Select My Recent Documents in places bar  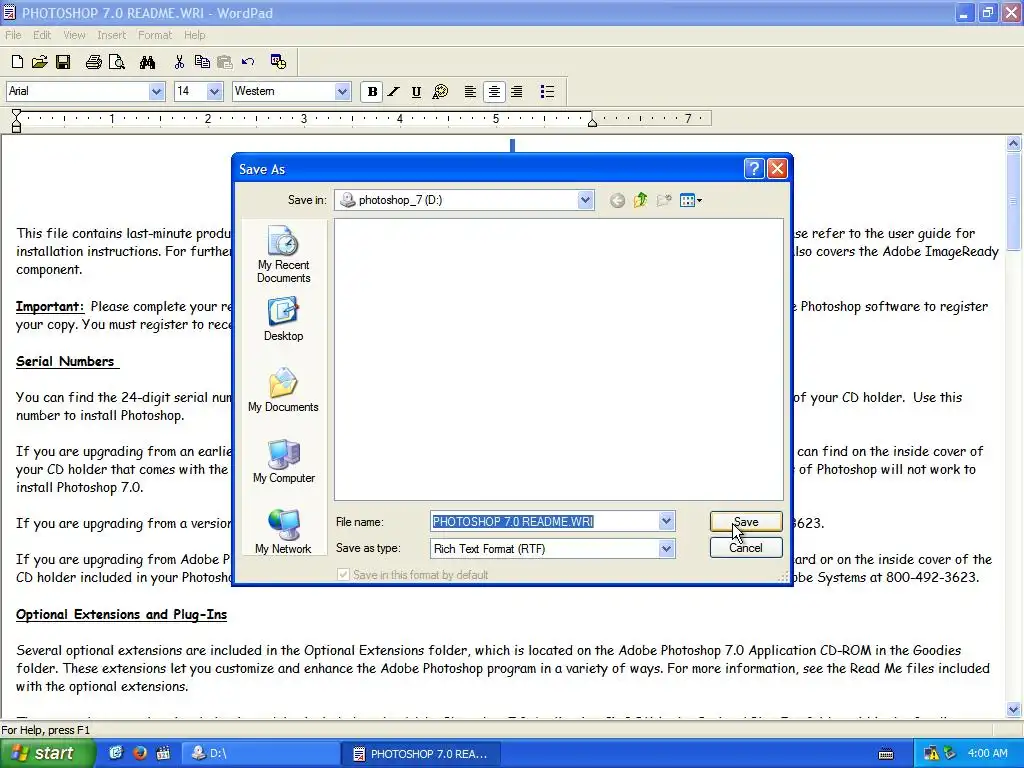coord(283,254)
